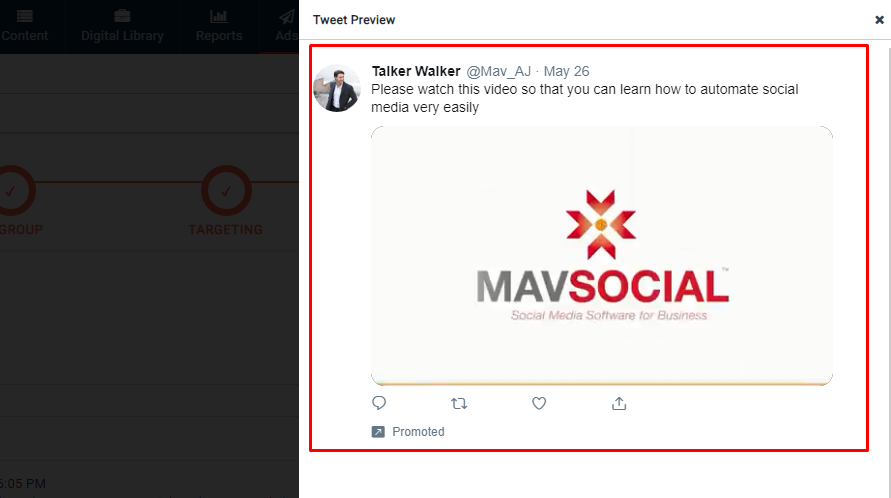
Task: Click the Content nav icon
Action: click(24, 16)
